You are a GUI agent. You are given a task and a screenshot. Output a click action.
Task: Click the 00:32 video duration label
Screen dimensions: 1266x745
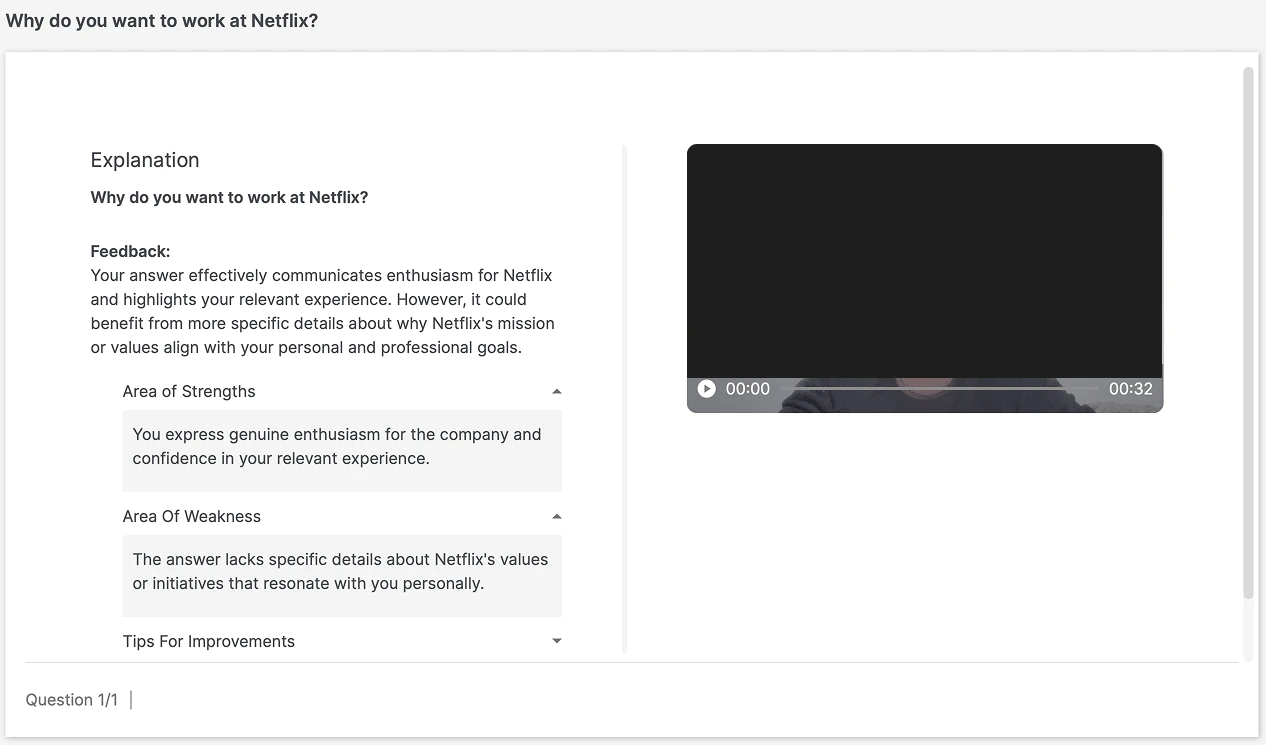pos(1130,389)
